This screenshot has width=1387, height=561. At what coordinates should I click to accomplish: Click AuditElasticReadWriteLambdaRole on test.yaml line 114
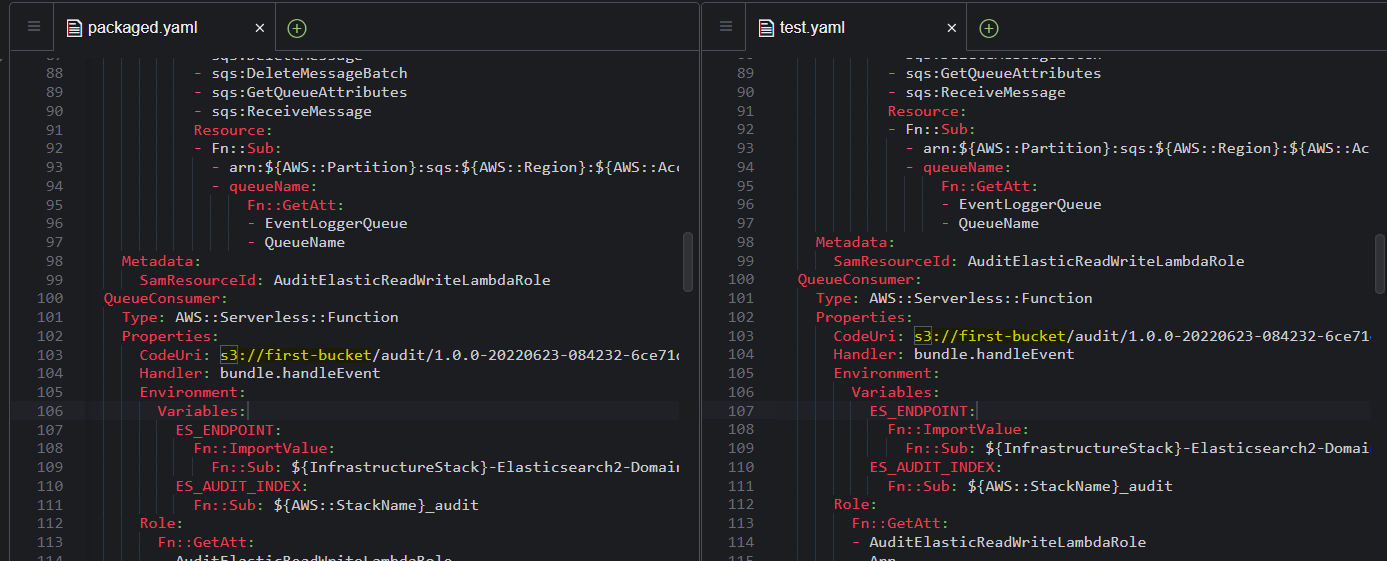point(1007,542)
